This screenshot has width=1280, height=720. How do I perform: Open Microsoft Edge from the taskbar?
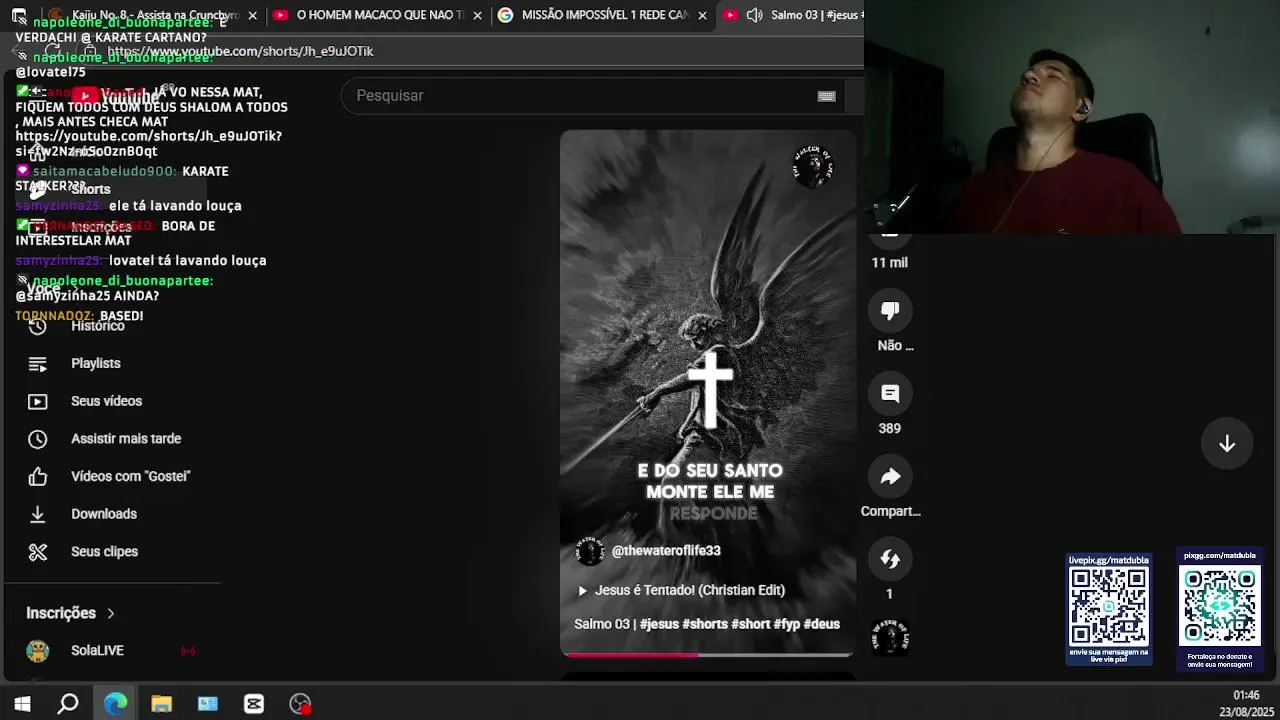click(115, 704)
